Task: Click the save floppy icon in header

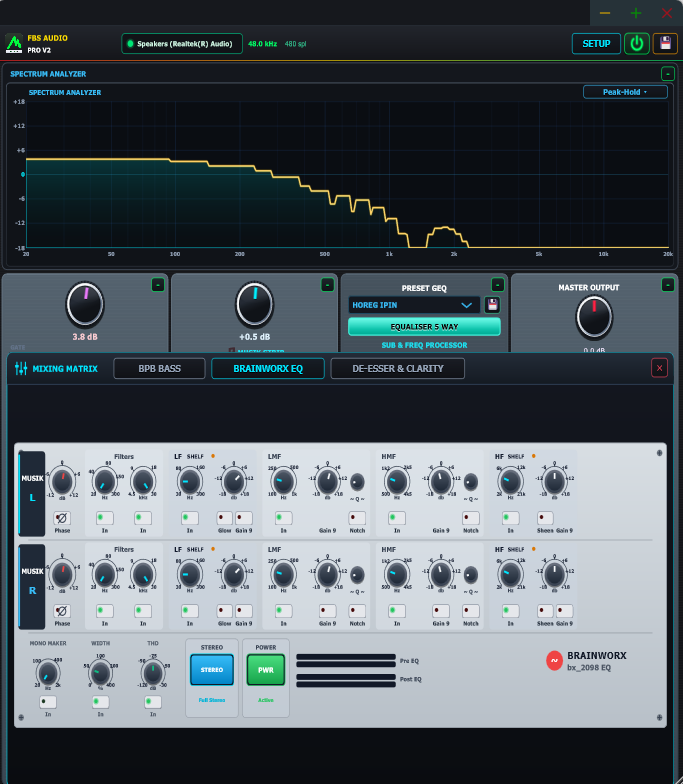Action: (665, 44)
